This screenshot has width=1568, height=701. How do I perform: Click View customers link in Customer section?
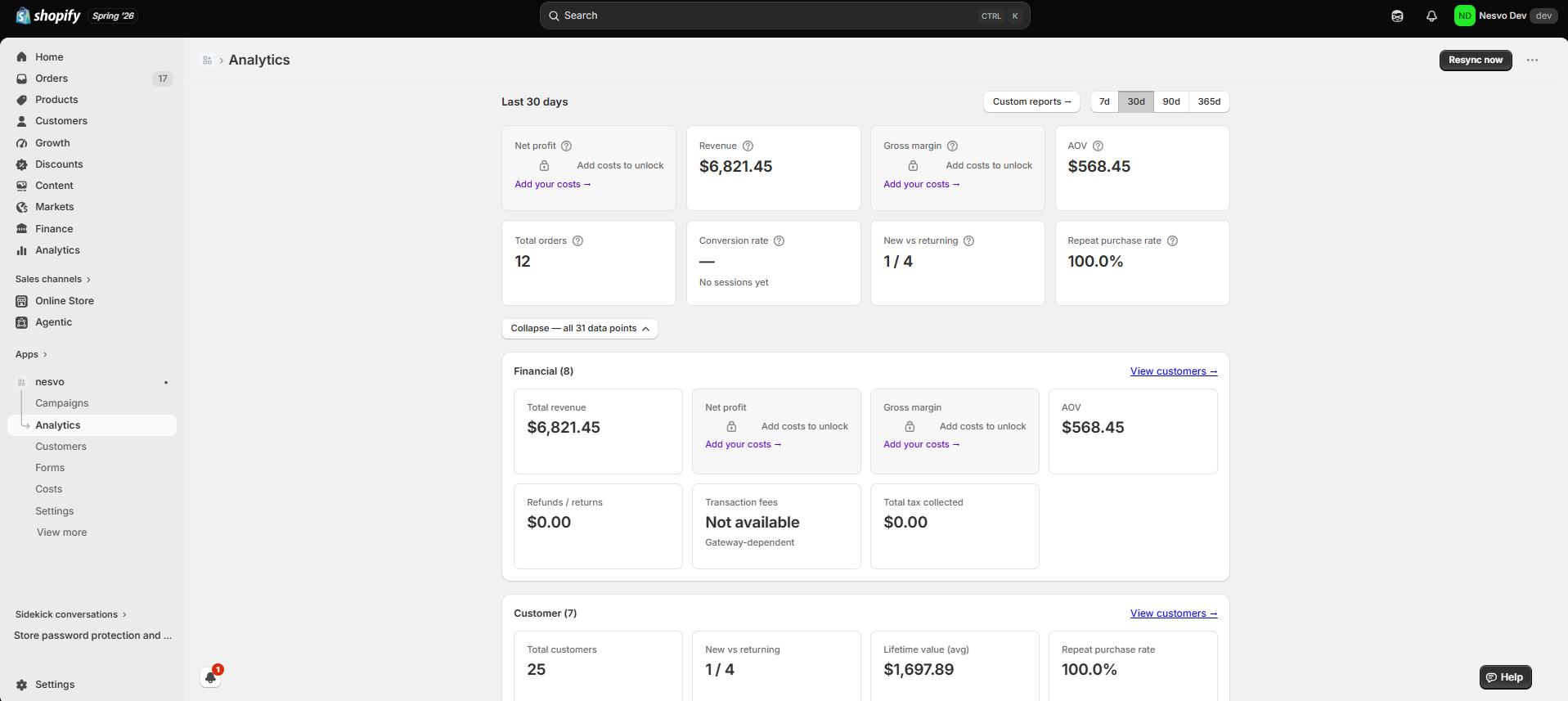pyautogui.click(x=1174, y=613)
